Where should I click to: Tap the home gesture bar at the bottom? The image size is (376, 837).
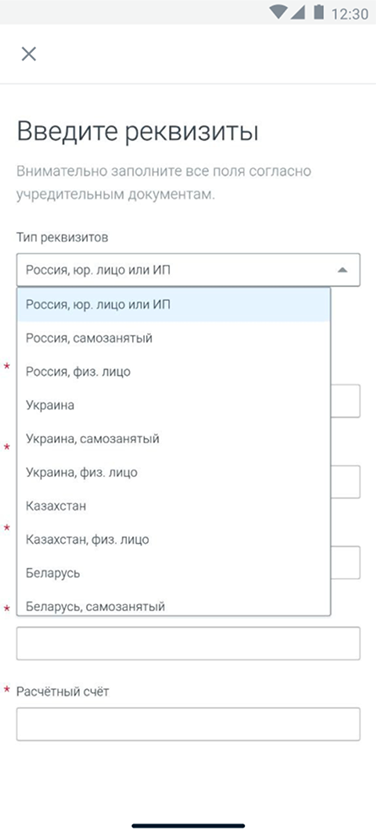coord(188,826)
